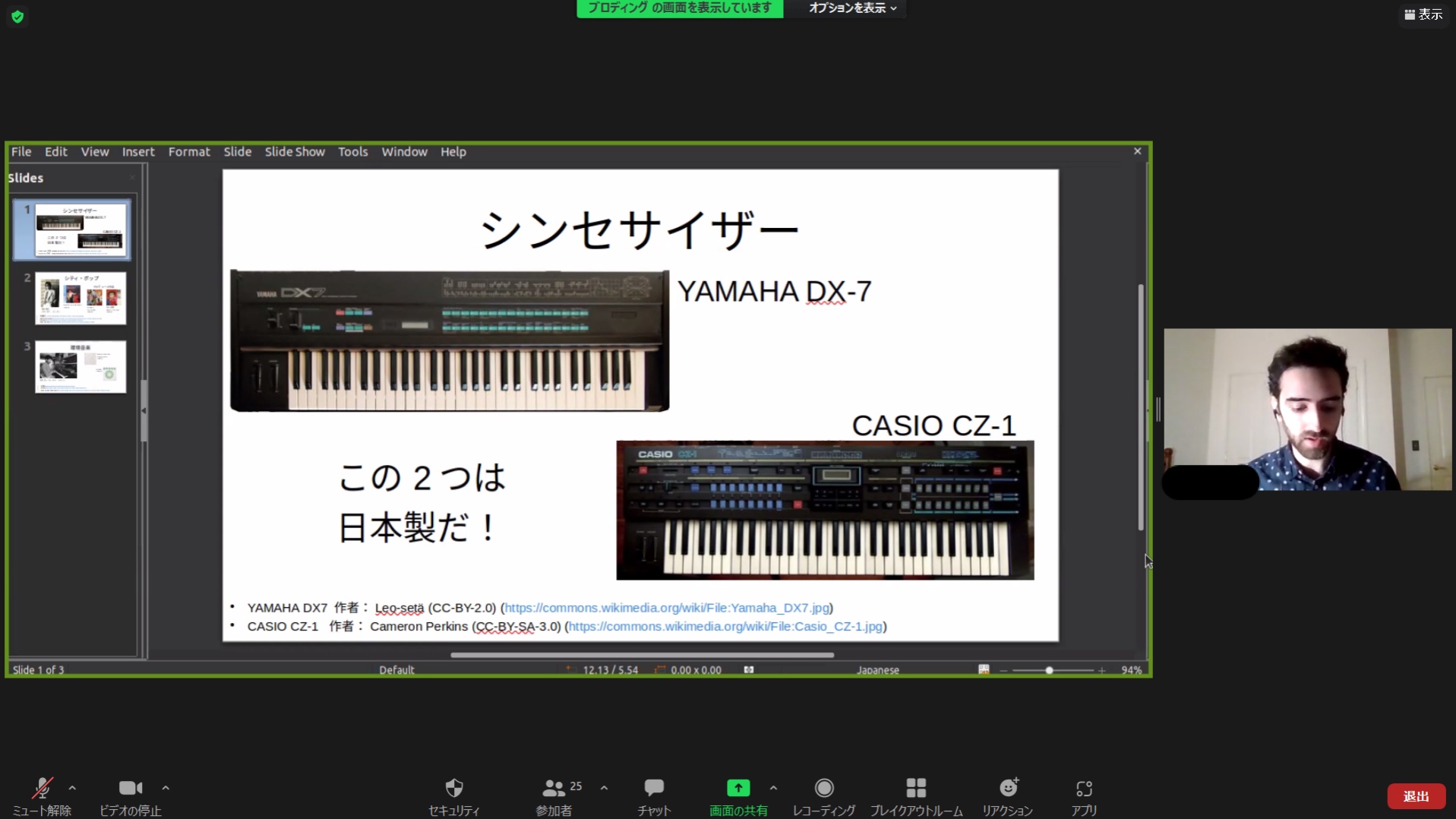Open the Slide menu
Screen dimensions: 1456x819
pos(237,152)
